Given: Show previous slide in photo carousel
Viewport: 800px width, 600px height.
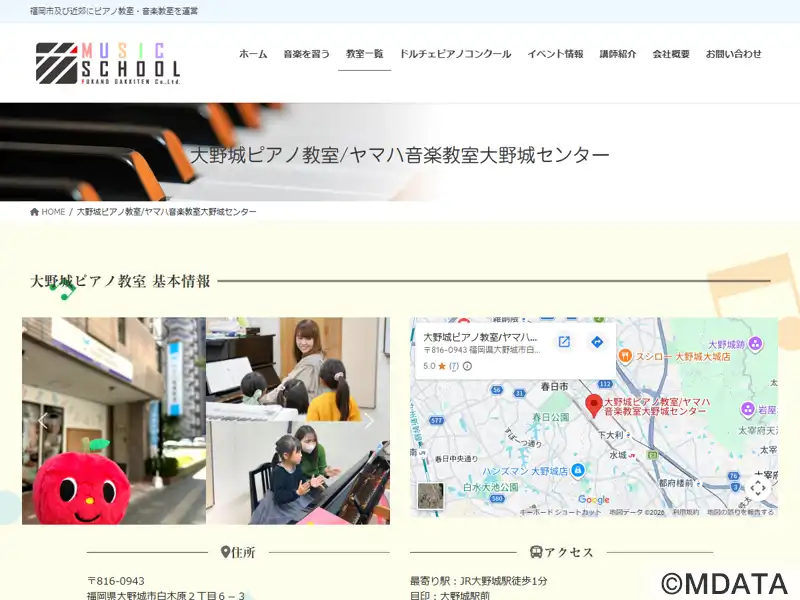Looking at the screenshot, I should pyautogui.click(x=43, y=421).
